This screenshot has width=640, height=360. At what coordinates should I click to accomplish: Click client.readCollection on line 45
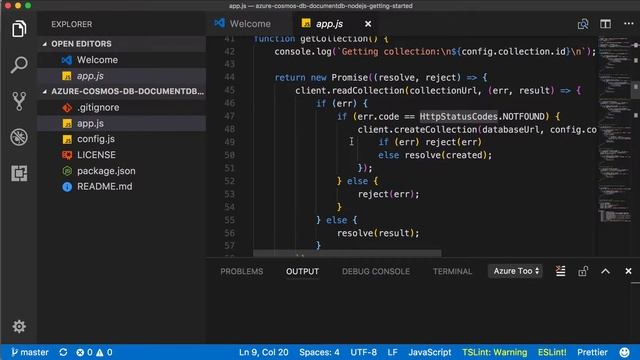[350, 90]
